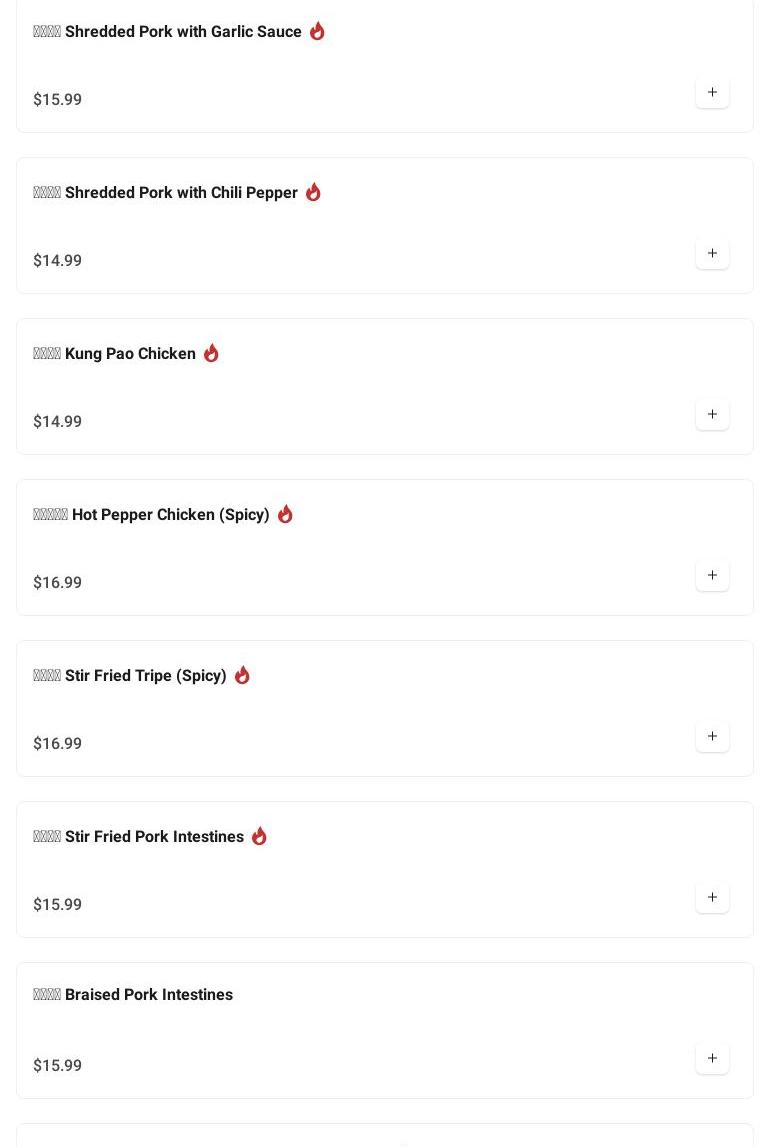Click flame icon next to Hot Pepper Chicken
This screenshot has width=770, height=1147.
pos(285,514)
